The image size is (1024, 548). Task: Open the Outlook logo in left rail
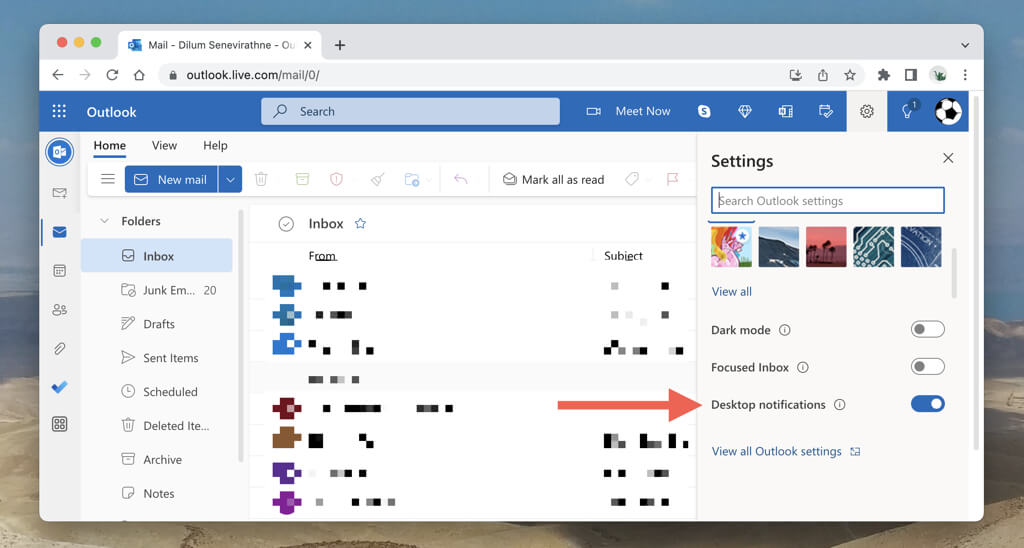[59, 152]
